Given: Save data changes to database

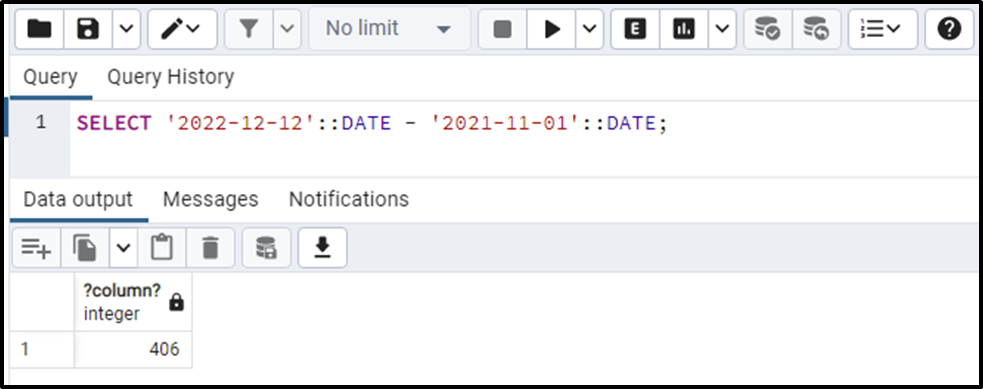Looking at the screenshot, I should [266, 248].
